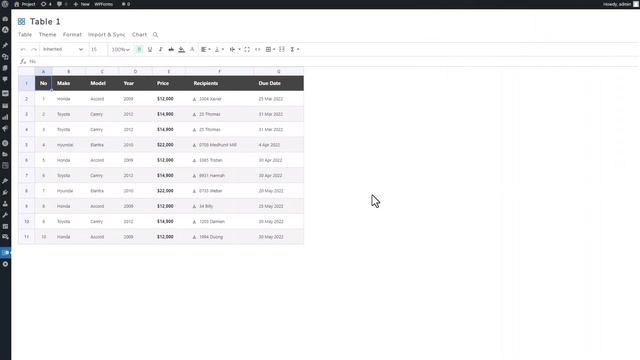Click the search magnifier beside Chart
This screenshot has height=360, width=640.
point(156,35)
